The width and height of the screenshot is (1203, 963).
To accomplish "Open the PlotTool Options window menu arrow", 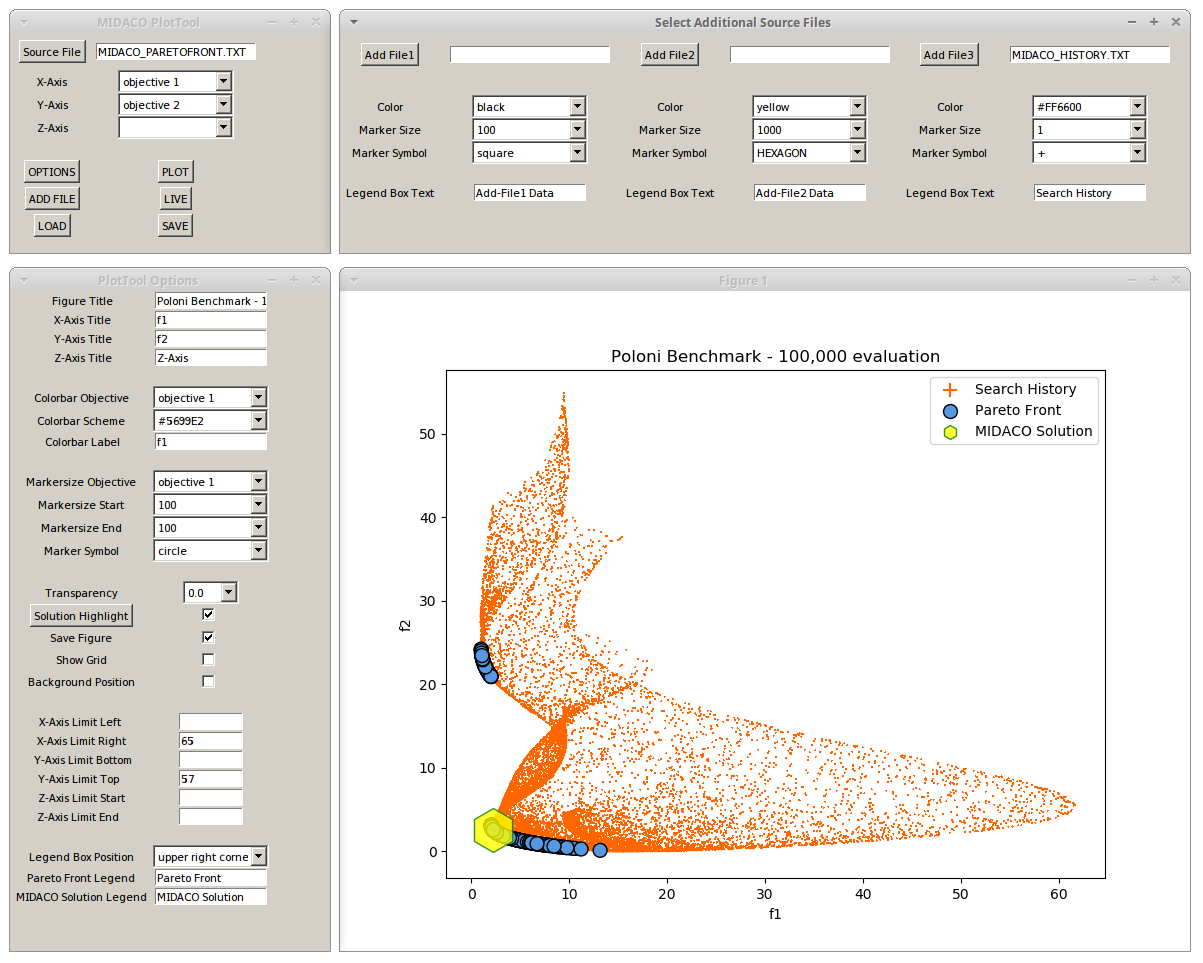I will (24, 281).
